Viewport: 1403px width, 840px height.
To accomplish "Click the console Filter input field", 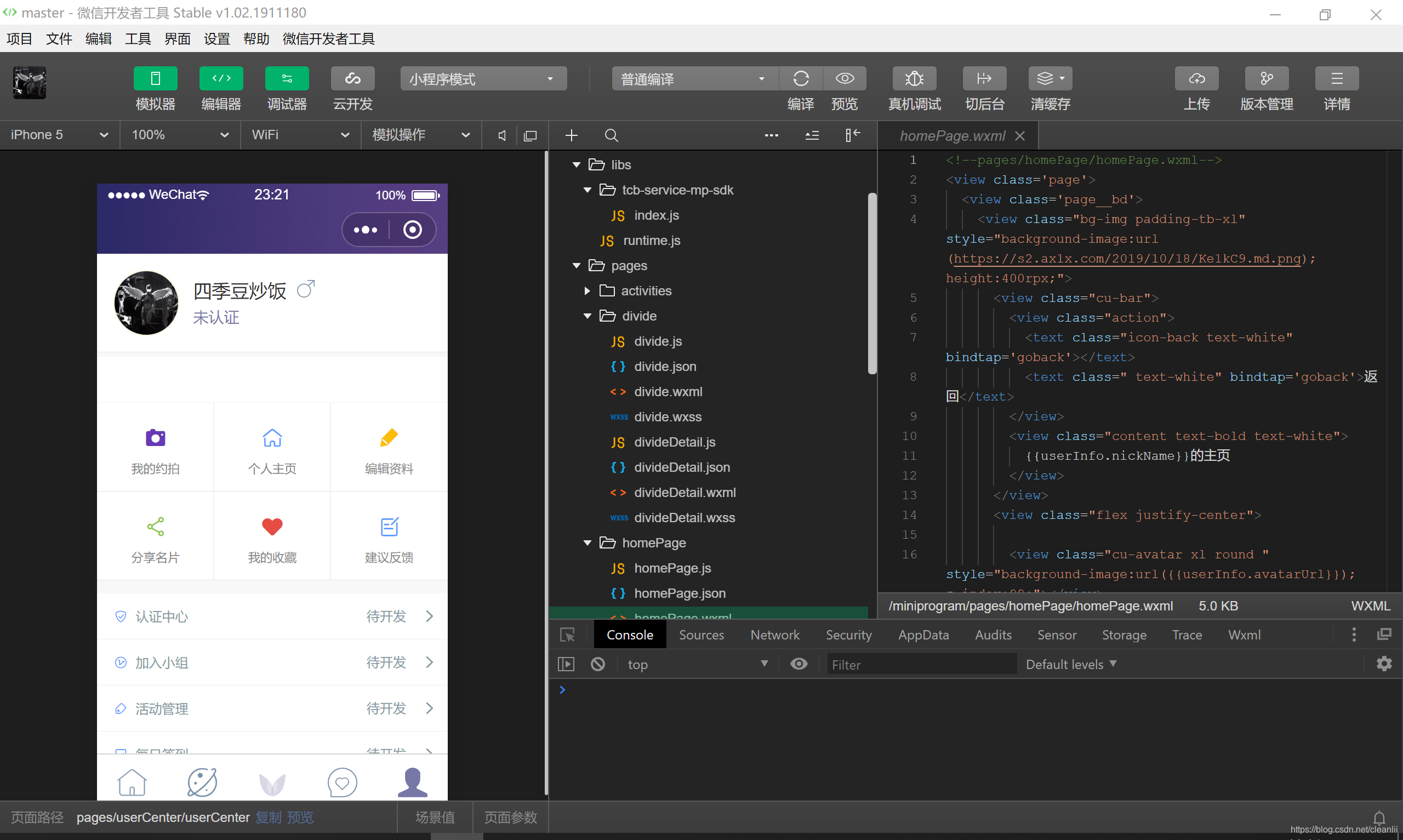I will 921,665.
